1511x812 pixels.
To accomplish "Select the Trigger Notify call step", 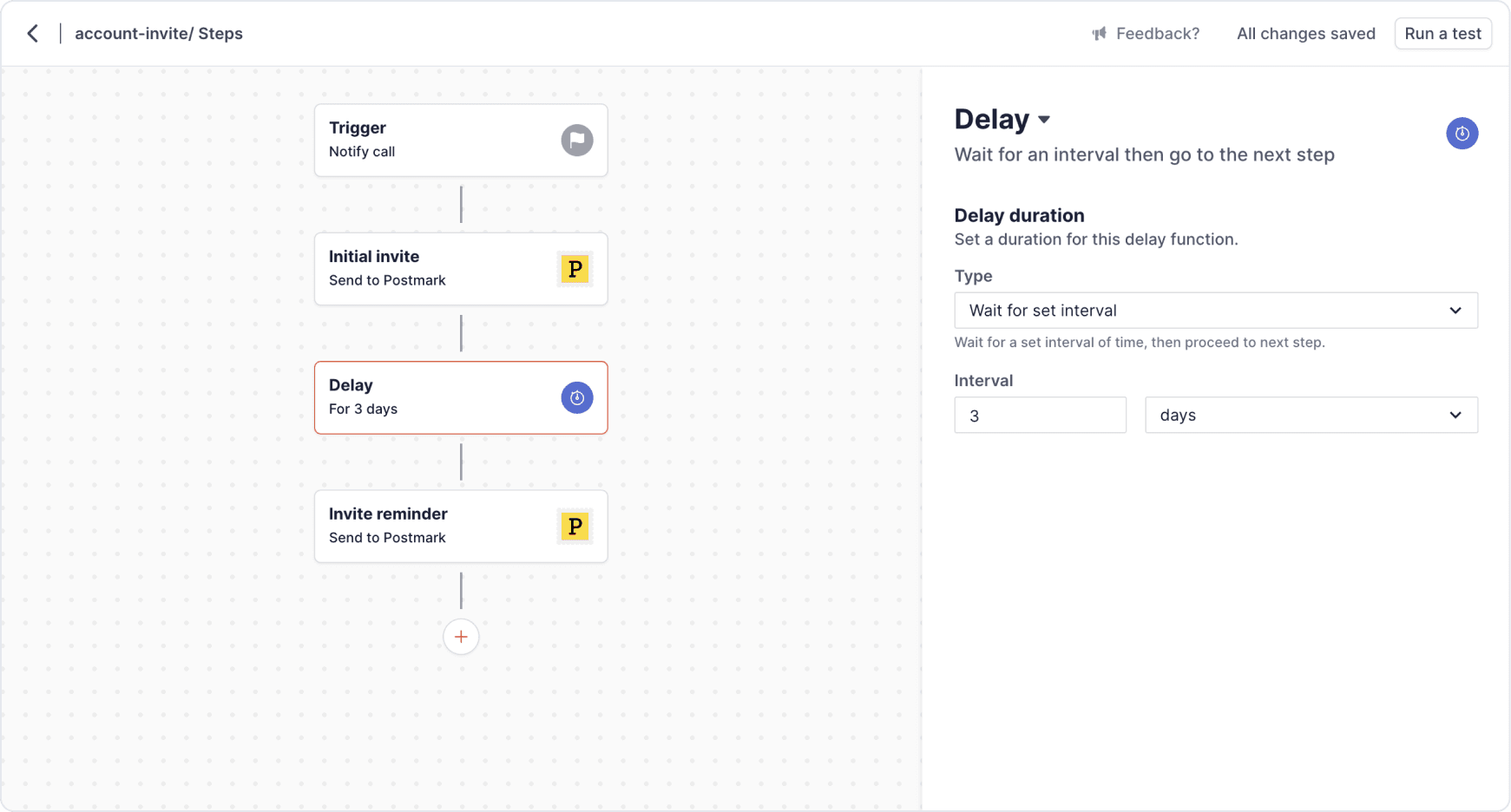I will tap(434, 141).
